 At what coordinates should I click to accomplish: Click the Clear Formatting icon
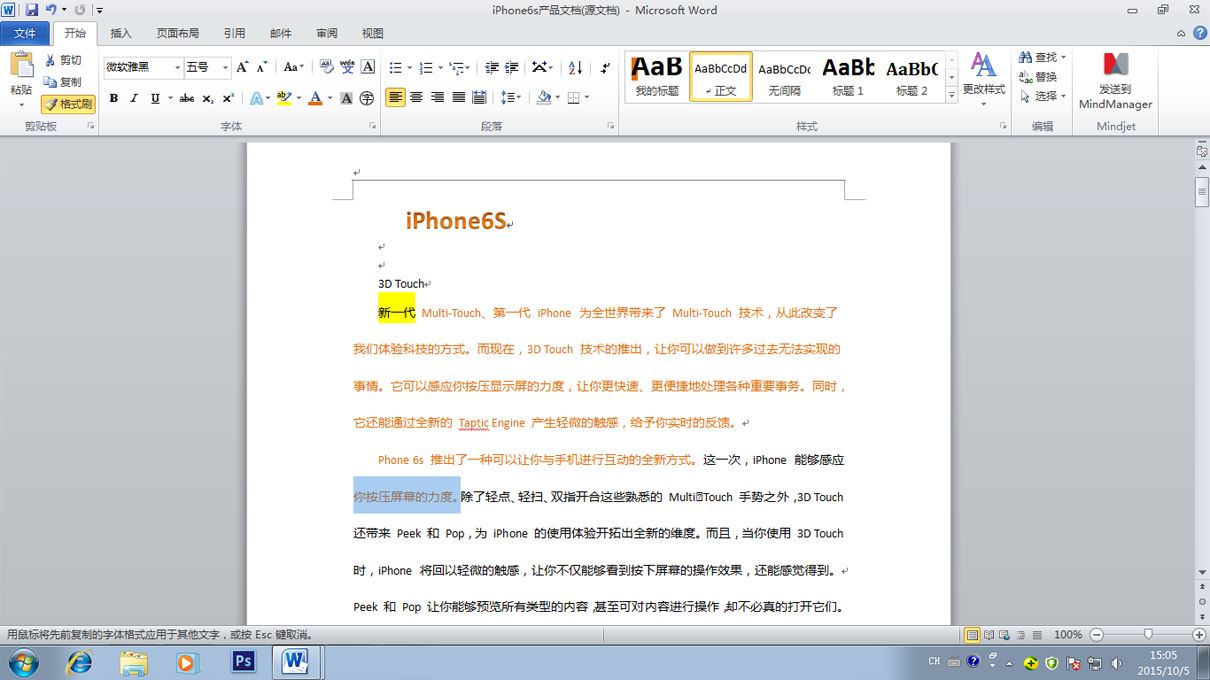(x=326, y=67)
